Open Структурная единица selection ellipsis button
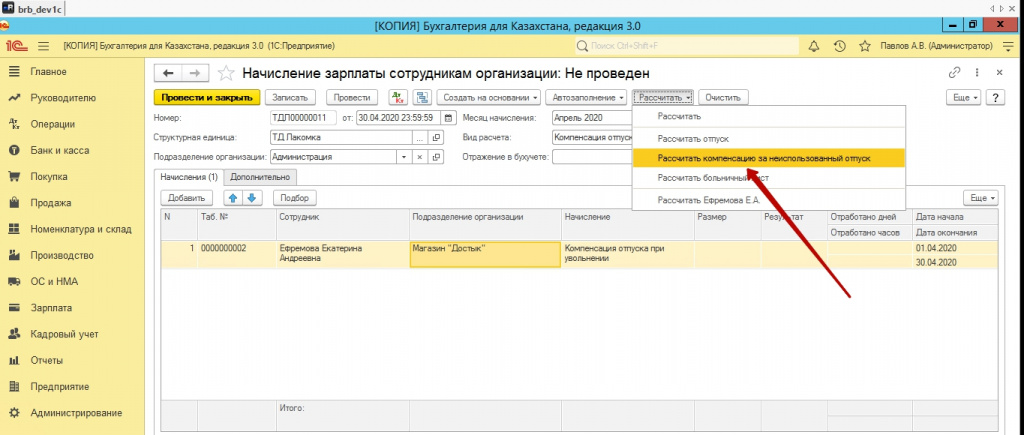This screenshot has height=435, width=1024. pyautogui.click(x=420, y=138)
